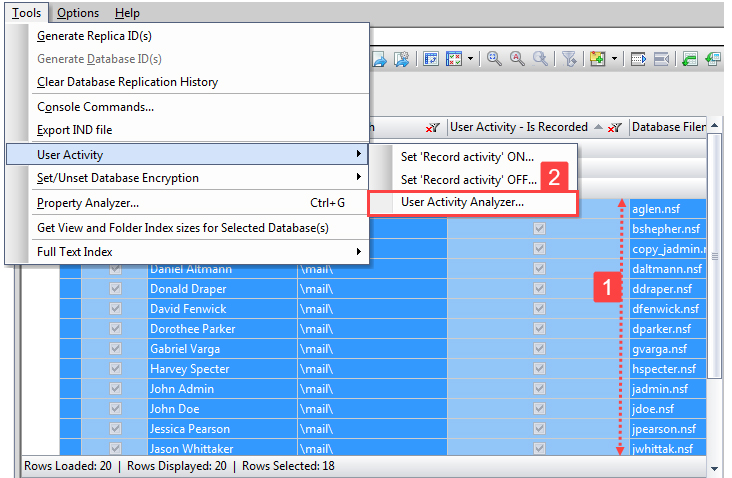
Task: Click \mail\ path cell in Gabriel Varga row
Action: pos(372,349)
